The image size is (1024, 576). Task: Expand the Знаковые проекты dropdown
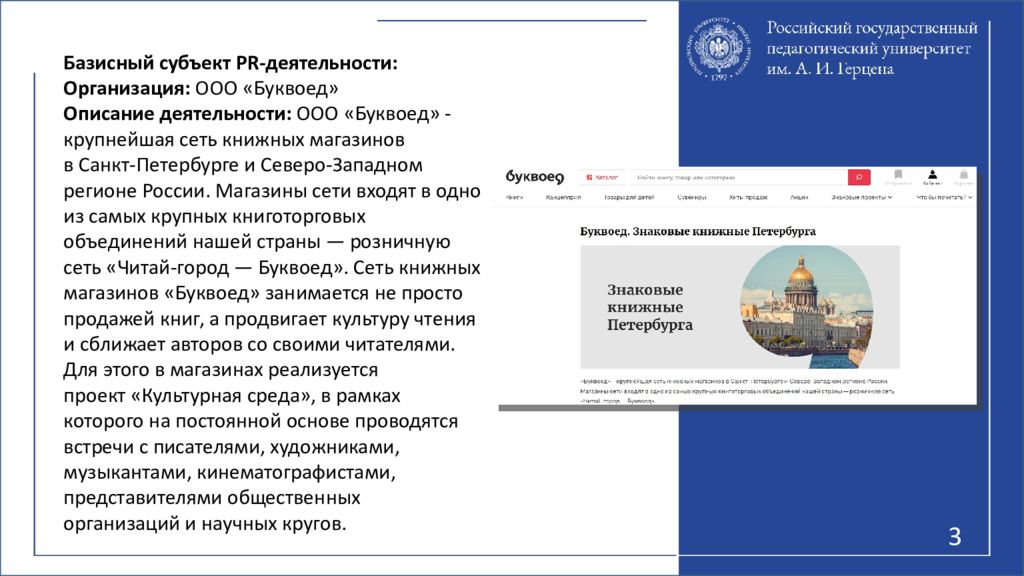[861, 197]
